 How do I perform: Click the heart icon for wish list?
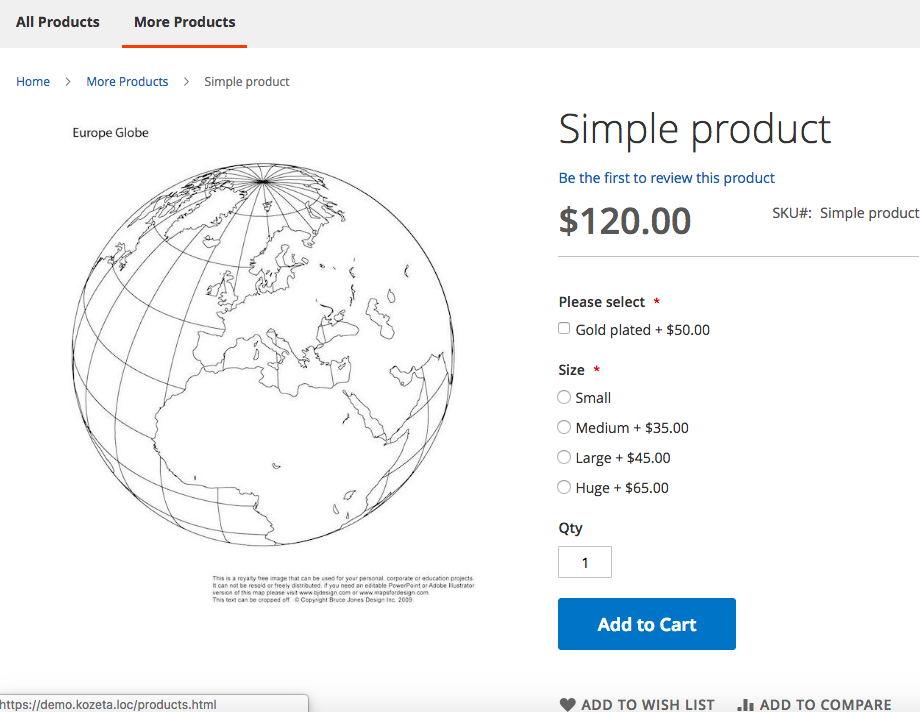click(x=568, y=705)
